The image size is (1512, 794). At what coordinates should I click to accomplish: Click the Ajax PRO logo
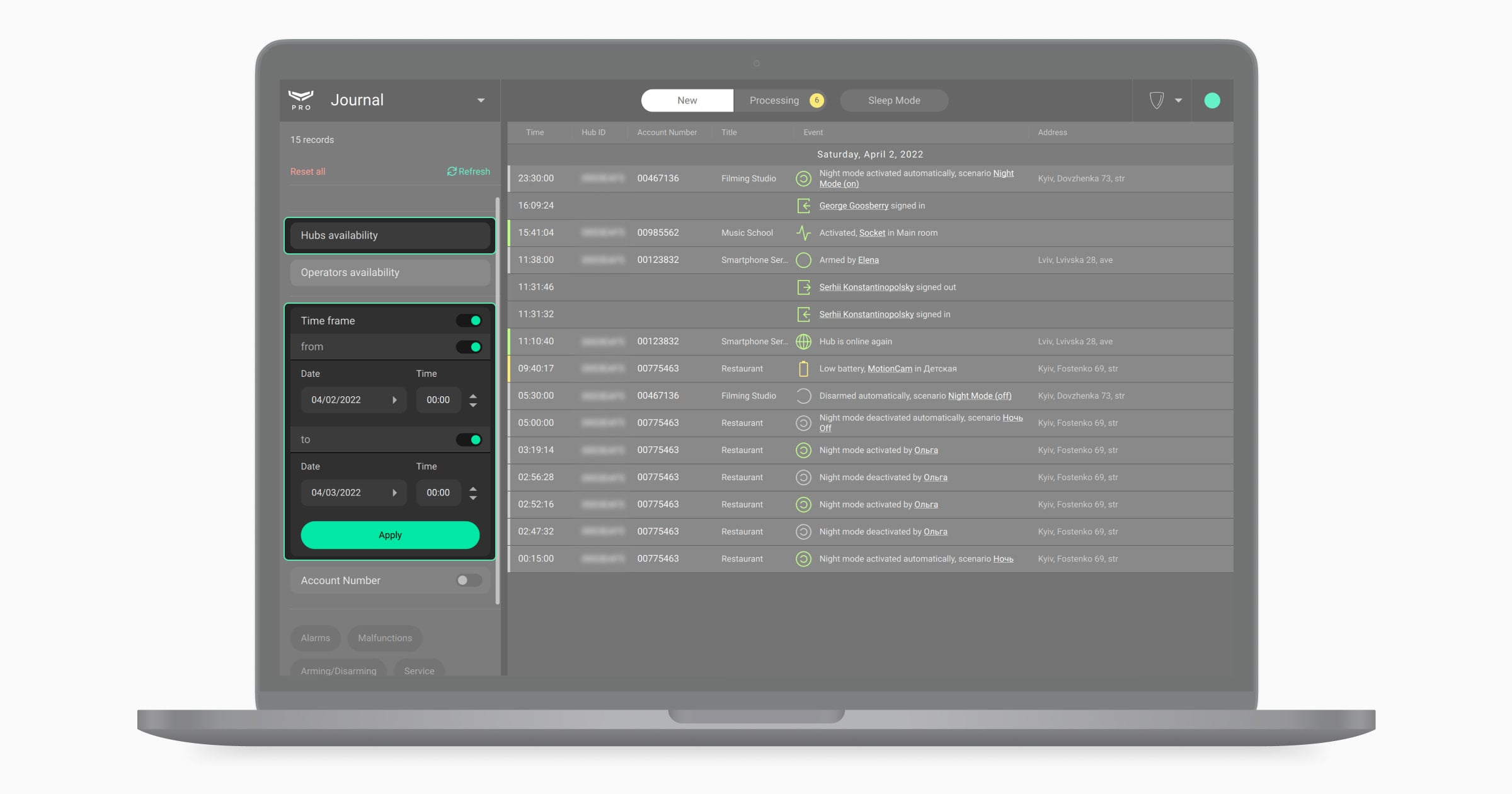(x=302, y=100)
